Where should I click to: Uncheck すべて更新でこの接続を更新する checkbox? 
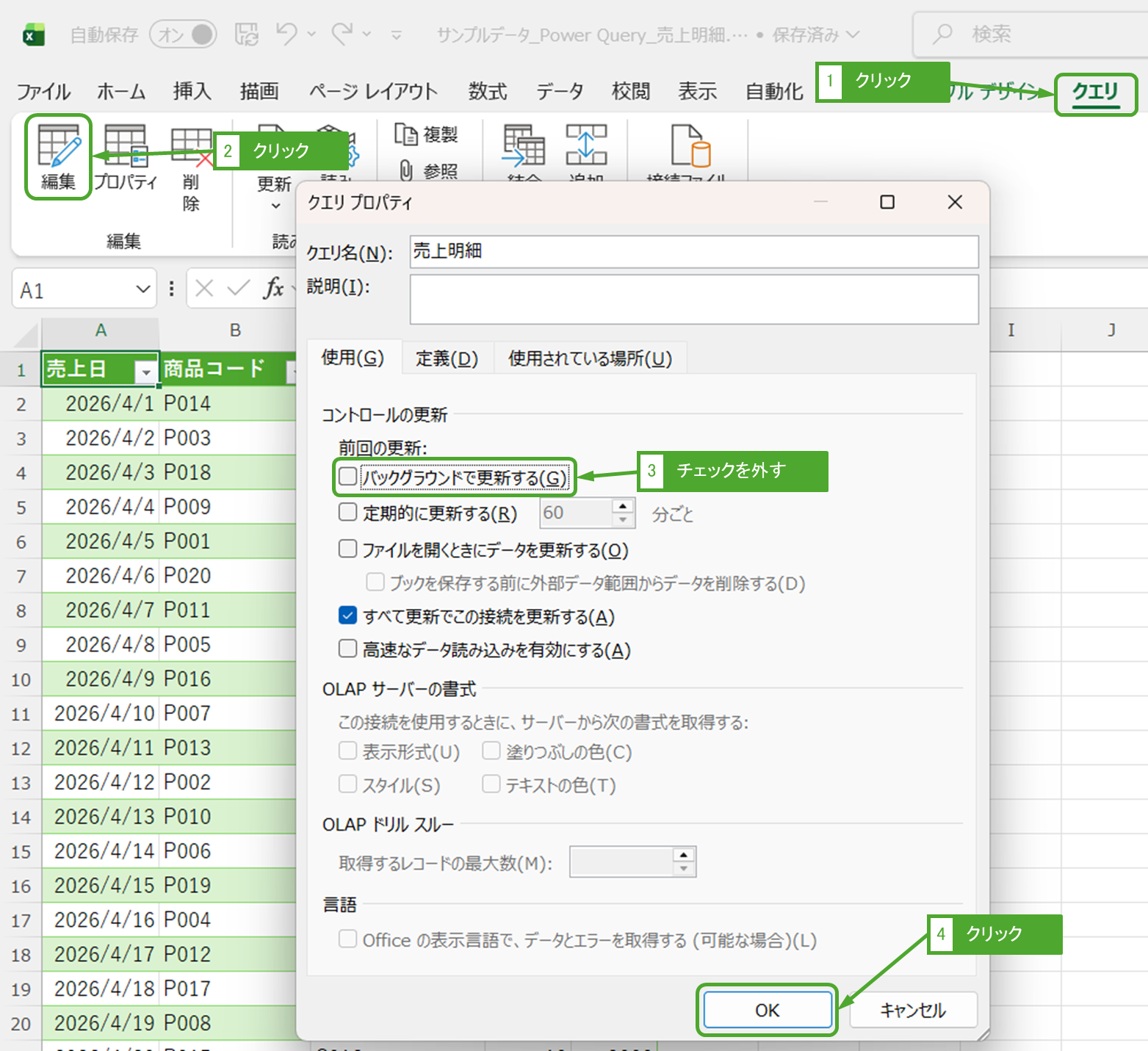[348, 615]
